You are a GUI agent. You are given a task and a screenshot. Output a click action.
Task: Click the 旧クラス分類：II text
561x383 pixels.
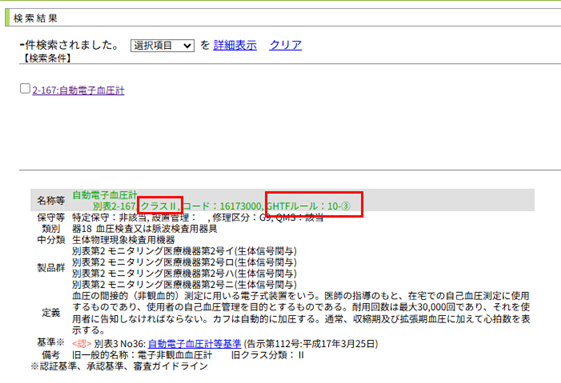point(267,355)
